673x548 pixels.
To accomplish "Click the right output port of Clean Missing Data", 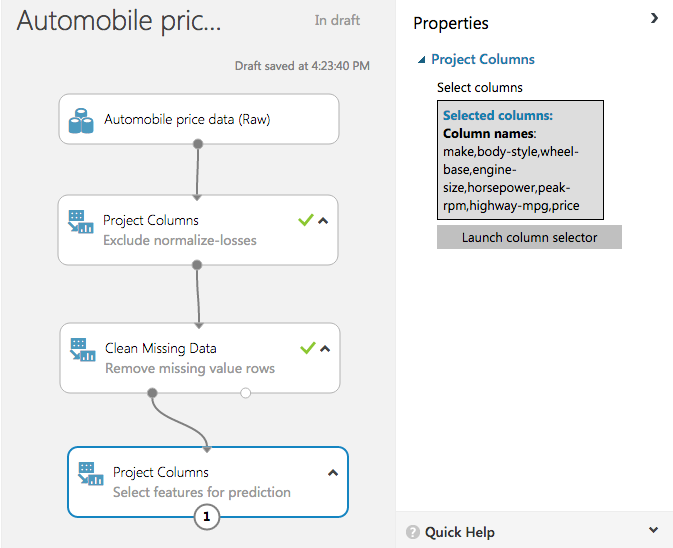I will [x=245, y=393].
